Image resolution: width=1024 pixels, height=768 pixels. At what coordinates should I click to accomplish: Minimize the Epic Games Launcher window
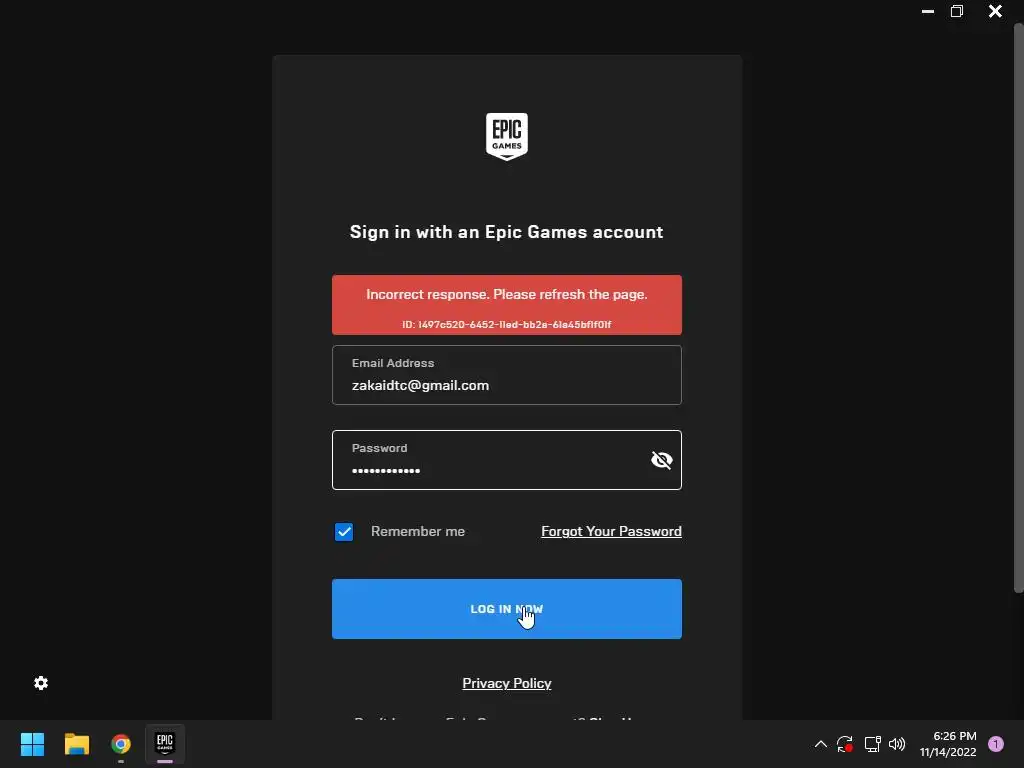[927, 11]
